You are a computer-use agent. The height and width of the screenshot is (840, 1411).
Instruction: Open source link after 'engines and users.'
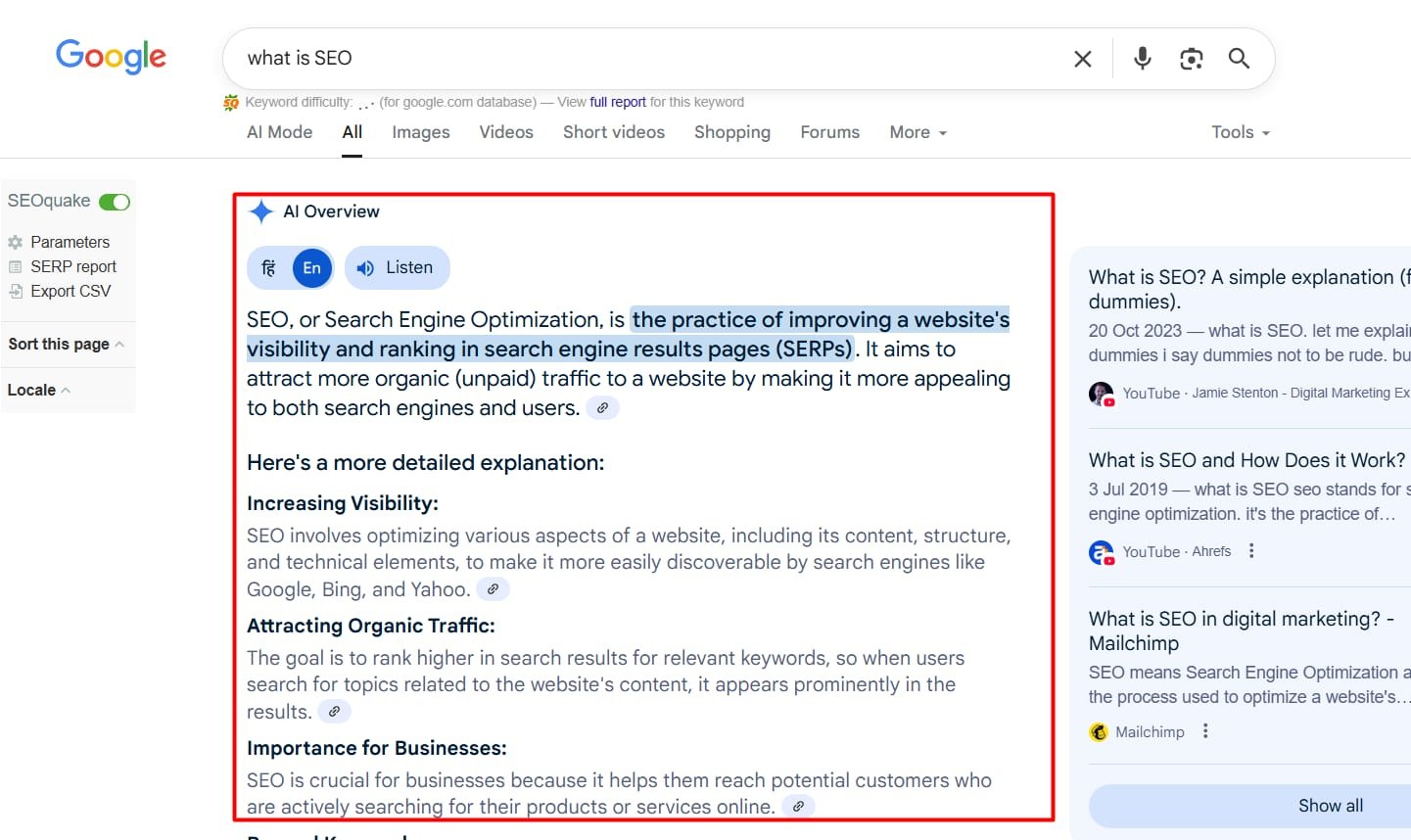pos(602,408)
